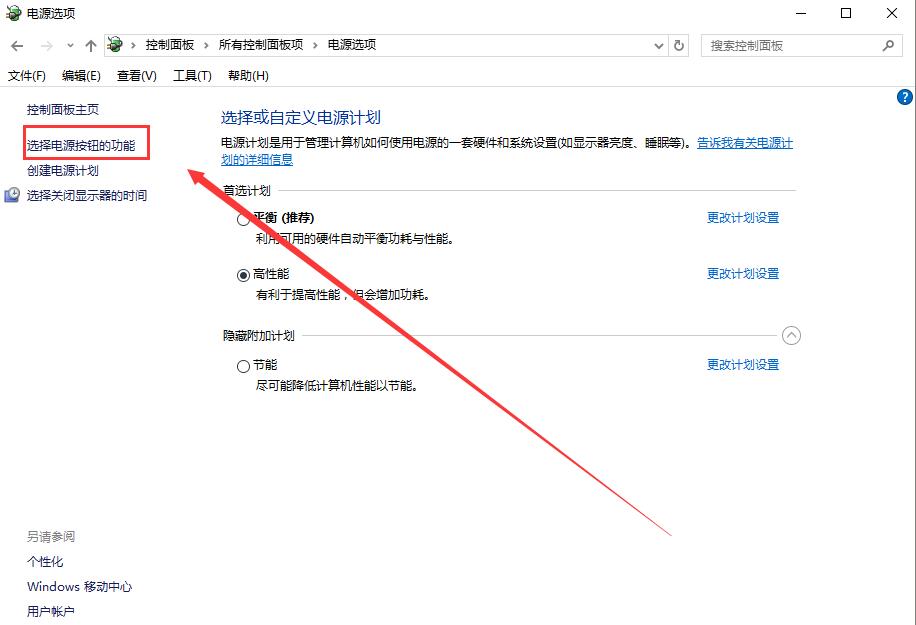
Task: Click the power options icon in the title bar
Action: click(x=14, y=13)
